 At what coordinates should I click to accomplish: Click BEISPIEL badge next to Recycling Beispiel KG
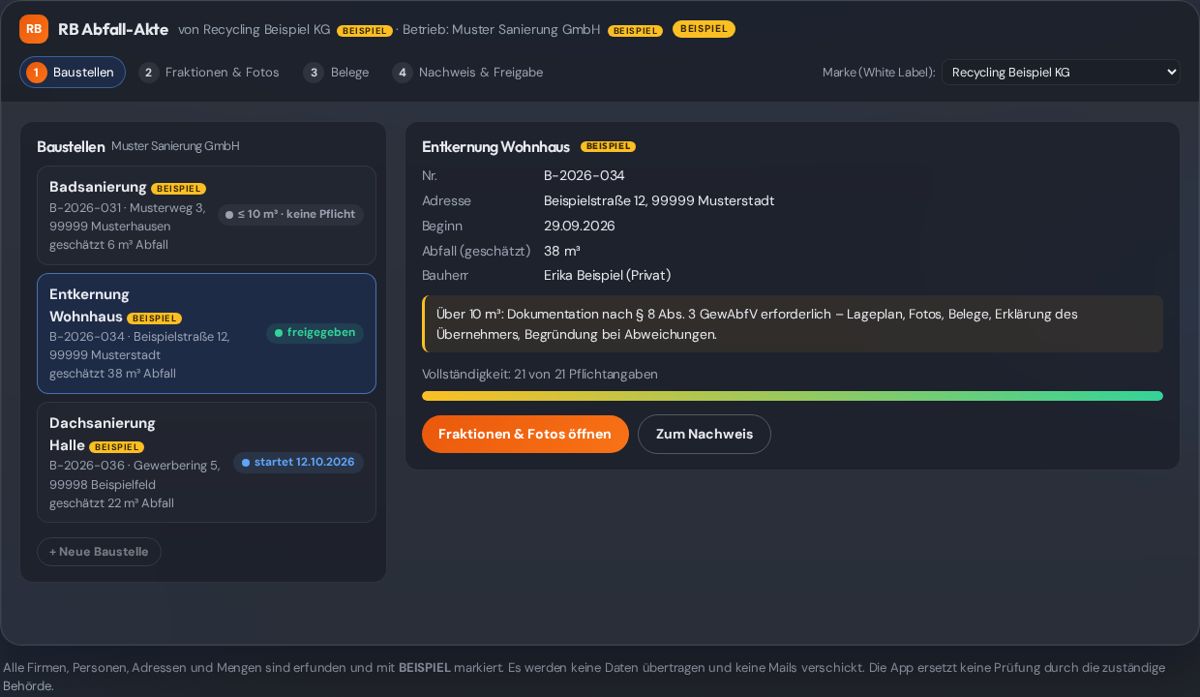coord(364,31)
